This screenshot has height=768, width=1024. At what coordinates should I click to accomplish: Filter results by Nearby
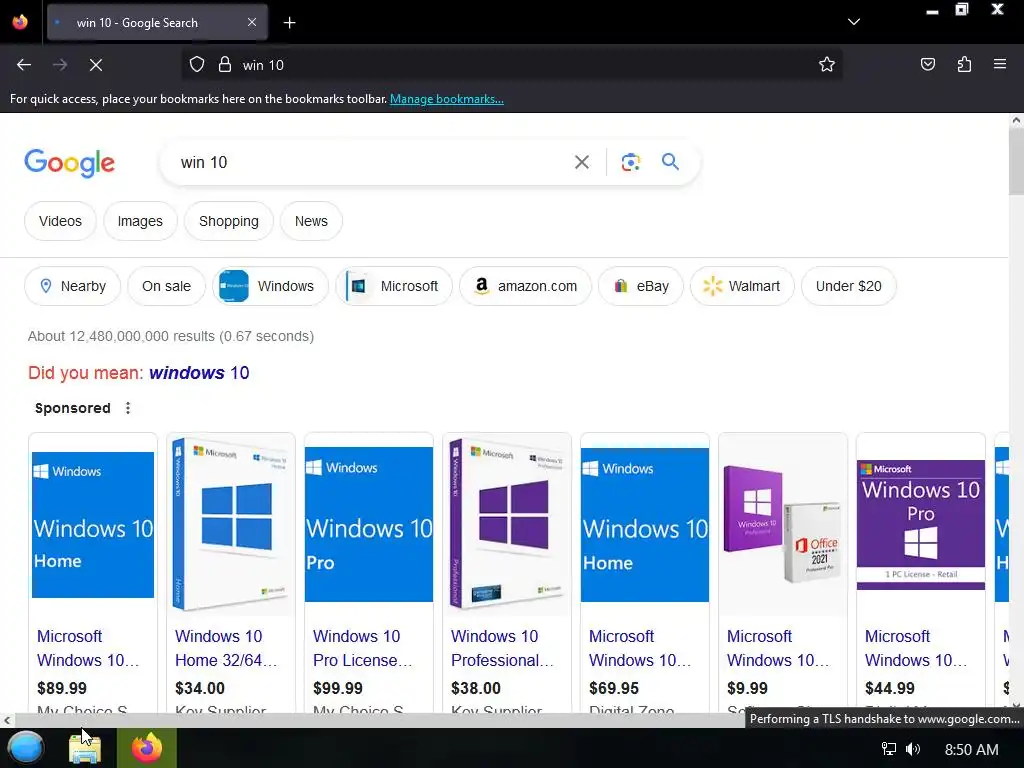click(72, 286)
